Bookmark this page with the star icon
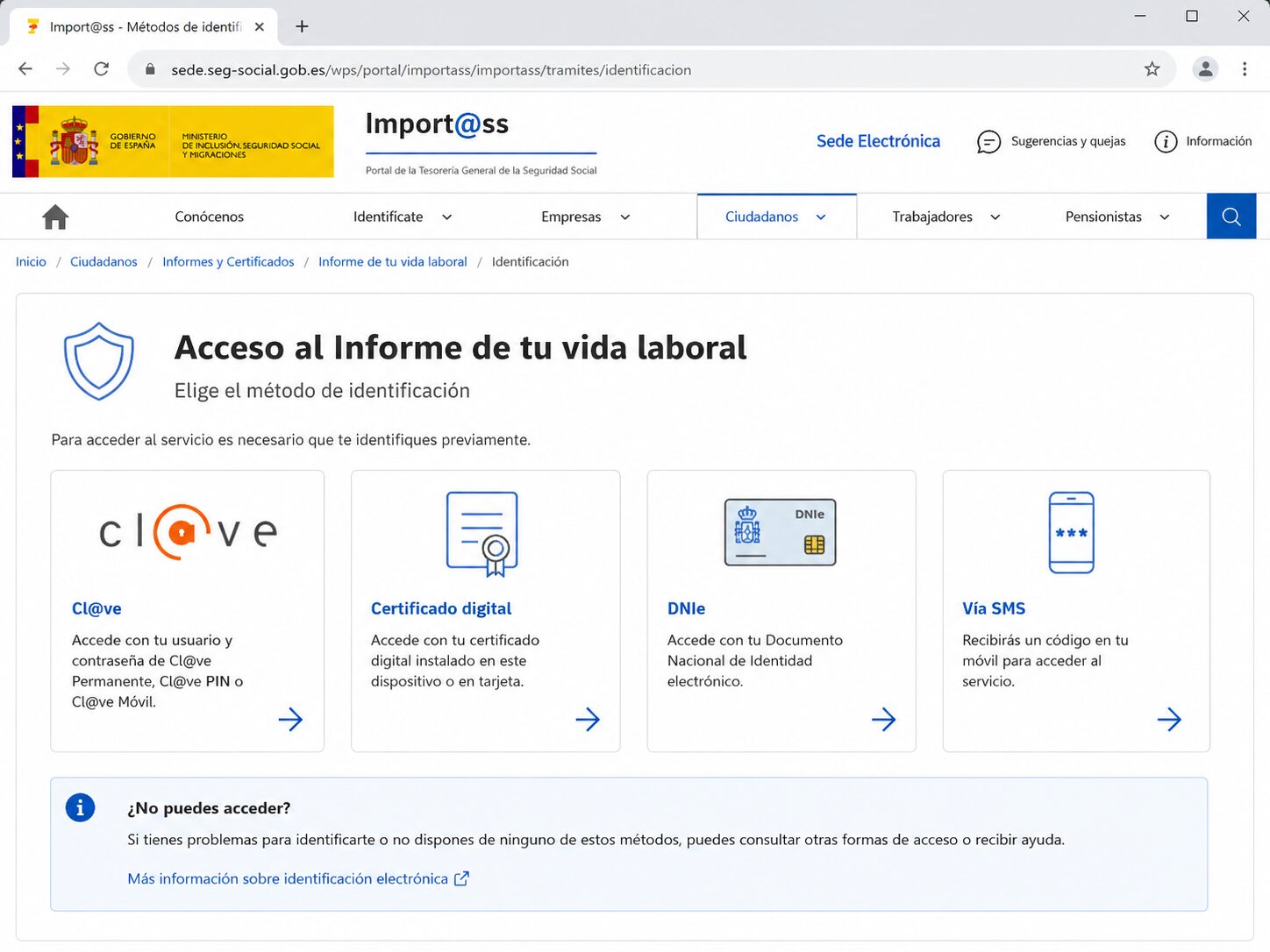This screenshot has width=1270, height=952. pyautogui.click(x=1152, y=69)
